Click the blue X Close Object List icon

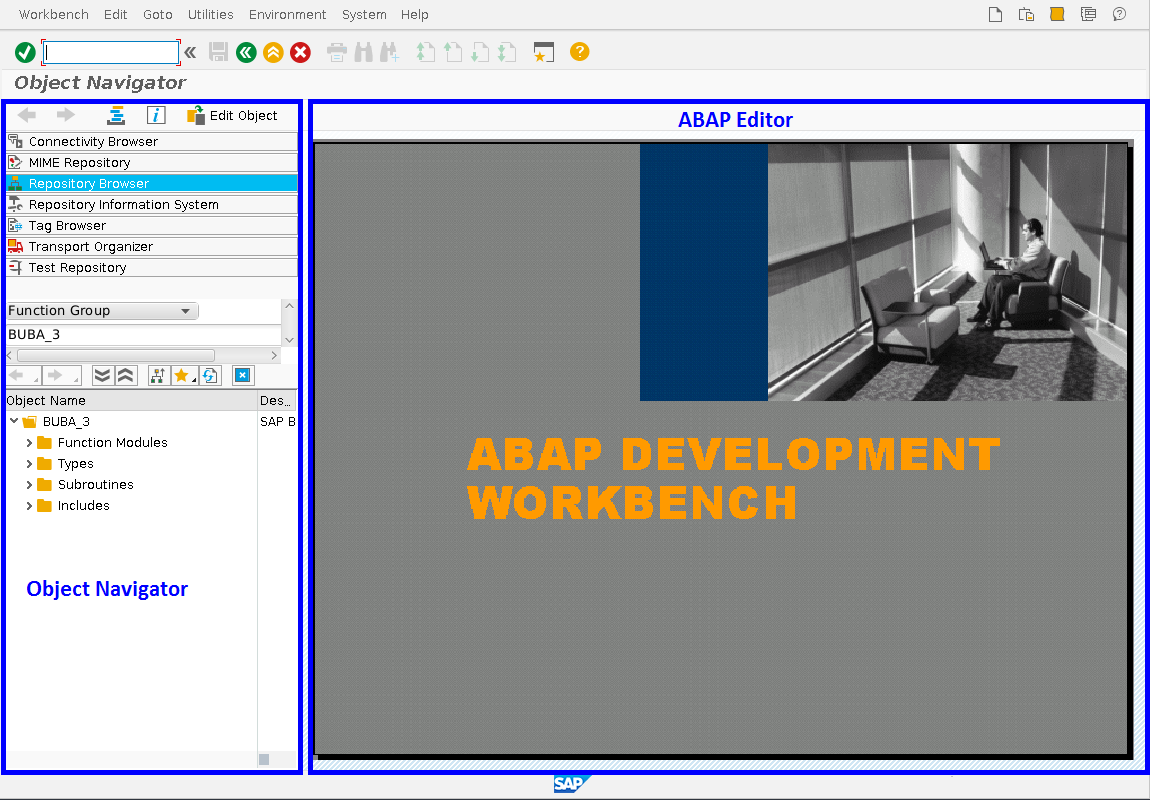coord(243,376)
